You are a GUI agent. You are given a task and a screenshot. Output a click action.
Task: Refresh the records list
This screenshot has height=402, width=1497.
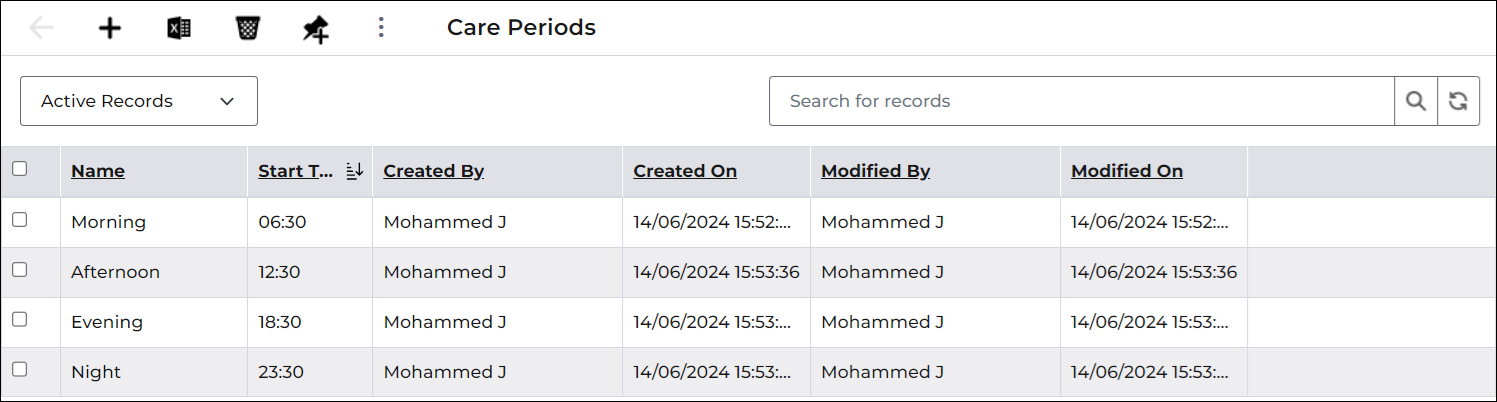click(1458, 101)
